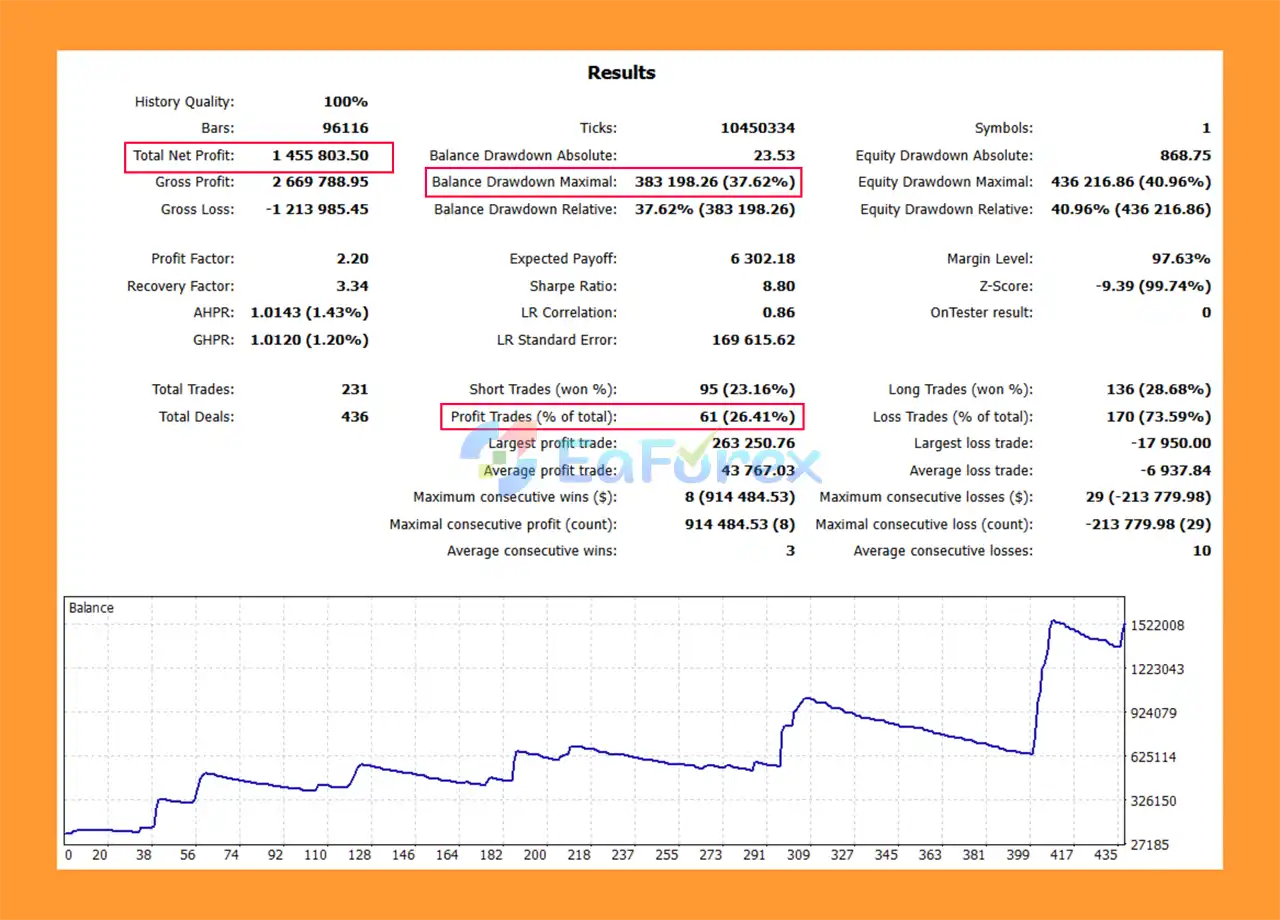Screen dimensions: 1280x920
Task: Click the Balance Drawdown Maximal value
Action: click(714, 182)
